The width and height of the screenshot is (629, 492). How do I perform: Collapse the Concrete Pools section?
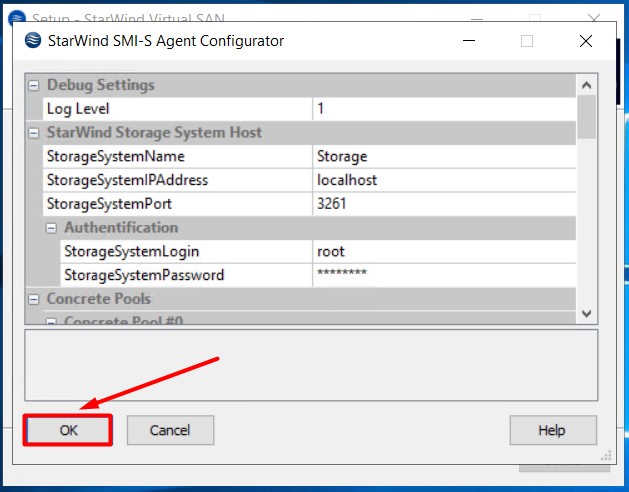34,298
